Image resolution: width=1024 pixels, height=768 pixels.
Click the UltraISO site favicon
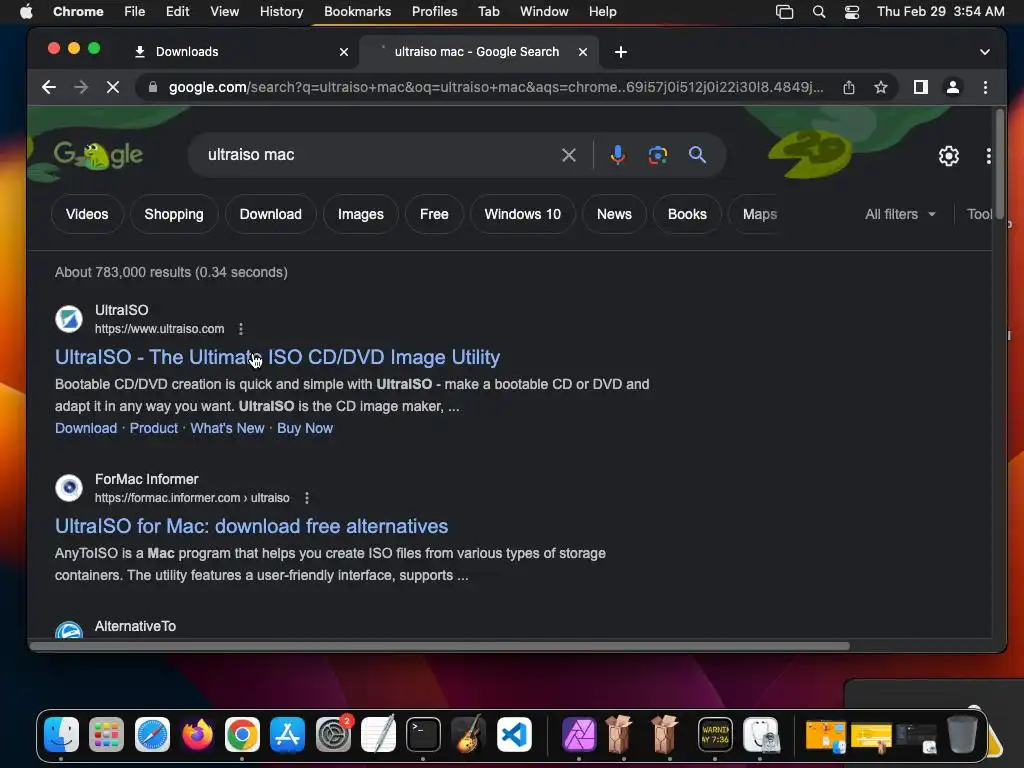[69, 319]
